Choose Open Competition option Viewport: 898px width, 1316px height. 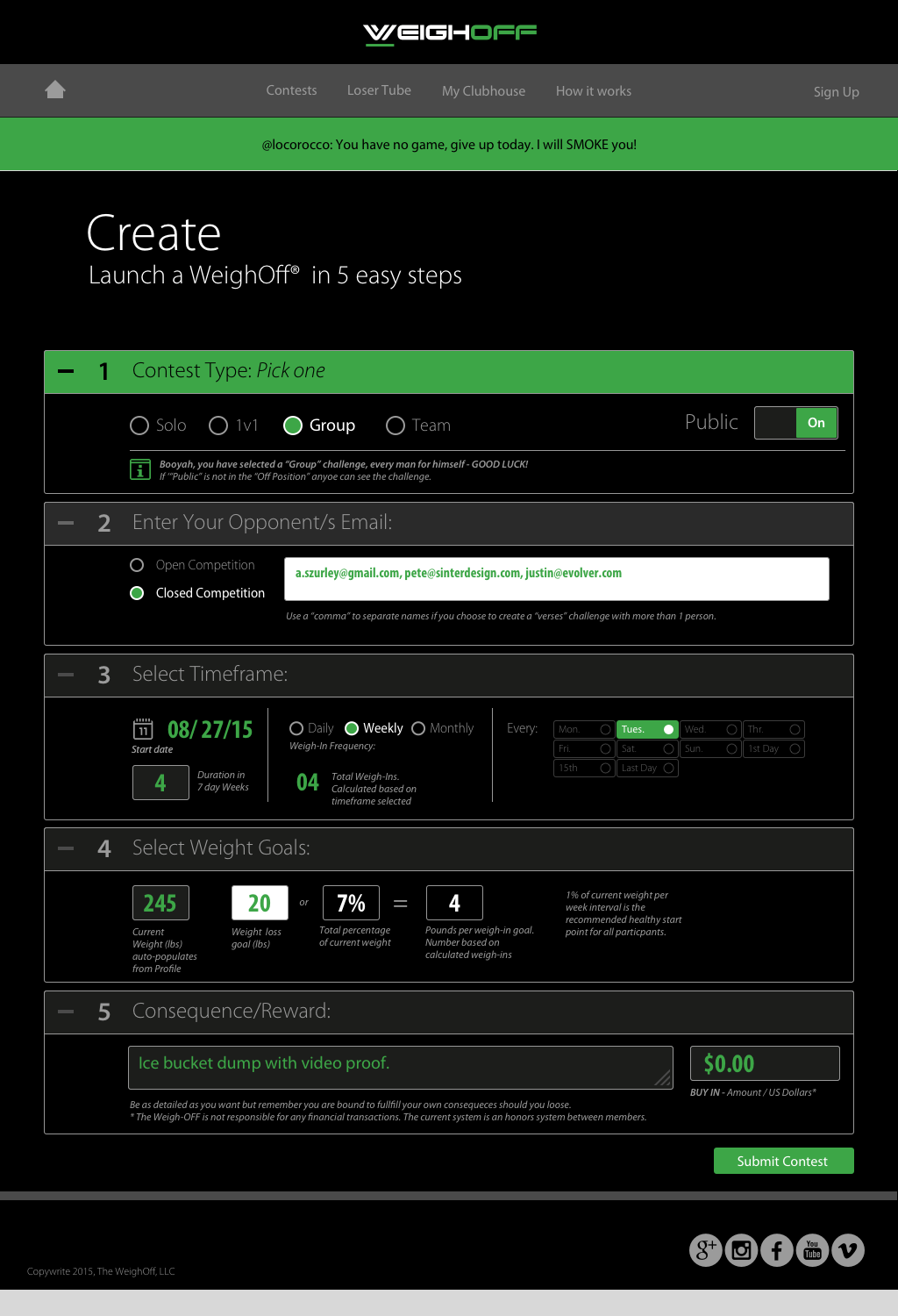tap(137, 565)
